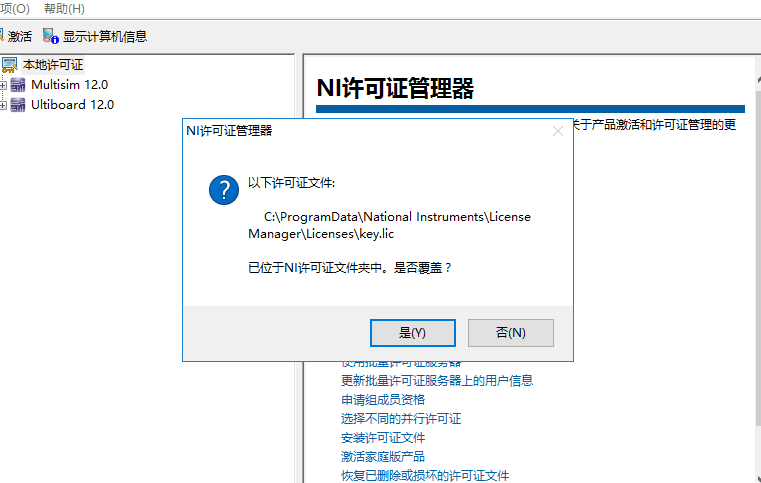The width and height of the screenshot is (761, 483).
Task: Open link 选择不同的并行许可证
Action: (401, 418)
